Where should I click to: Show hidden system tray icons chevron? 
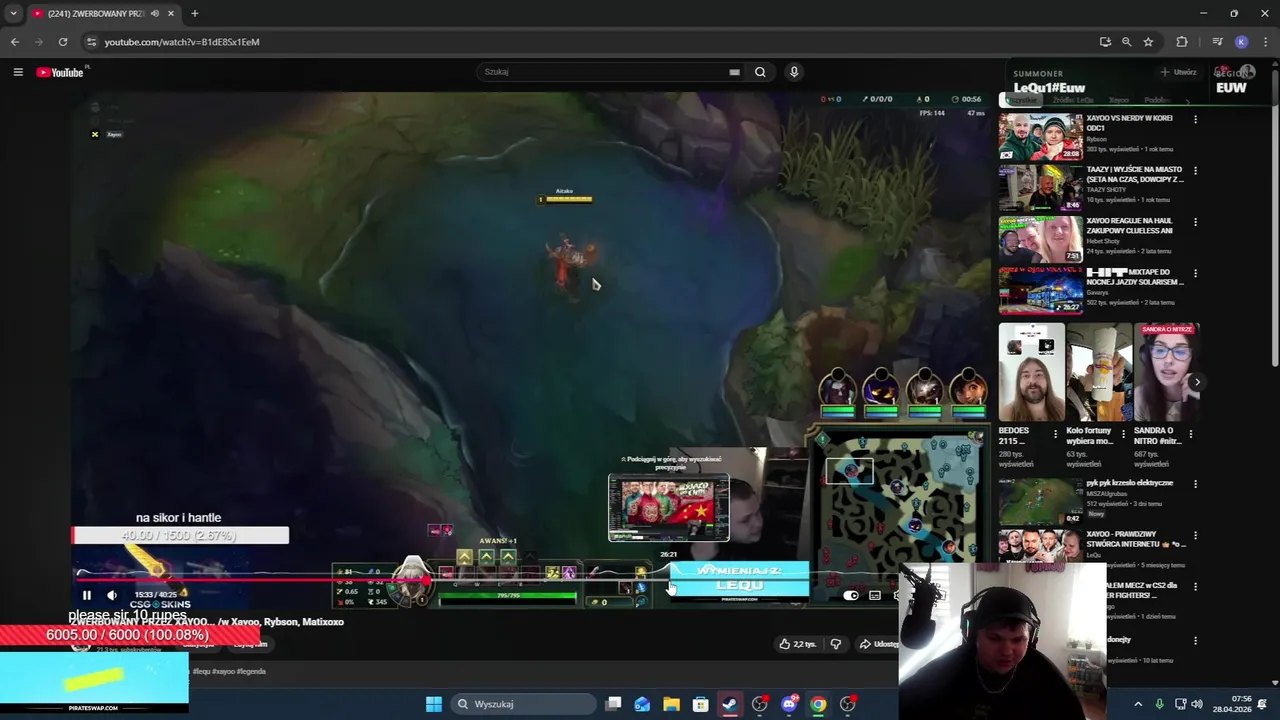1138,704
